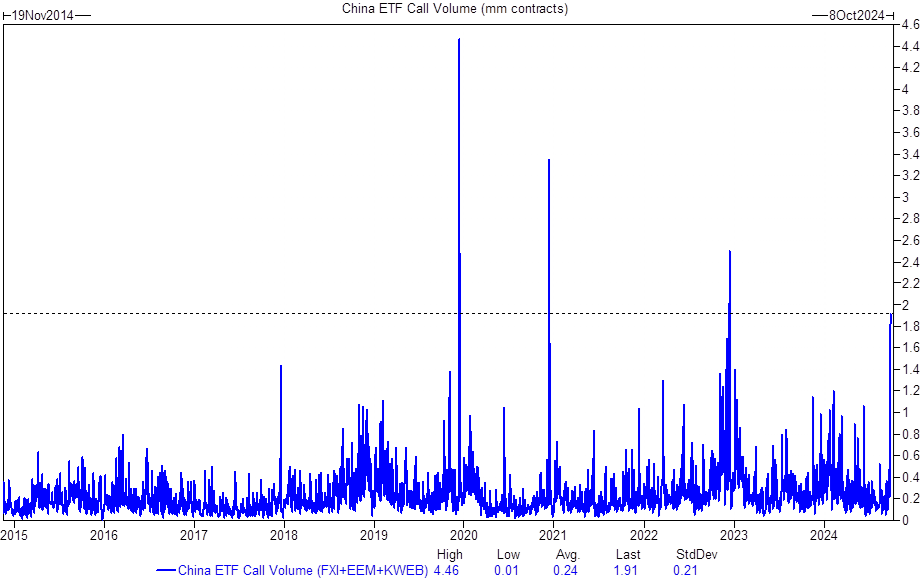Click the legend entry 'China ETF Call Volume (FXI+EEM+KWEB)'
The width and height of the screenshot is (920, 578).
click(303, 570)
